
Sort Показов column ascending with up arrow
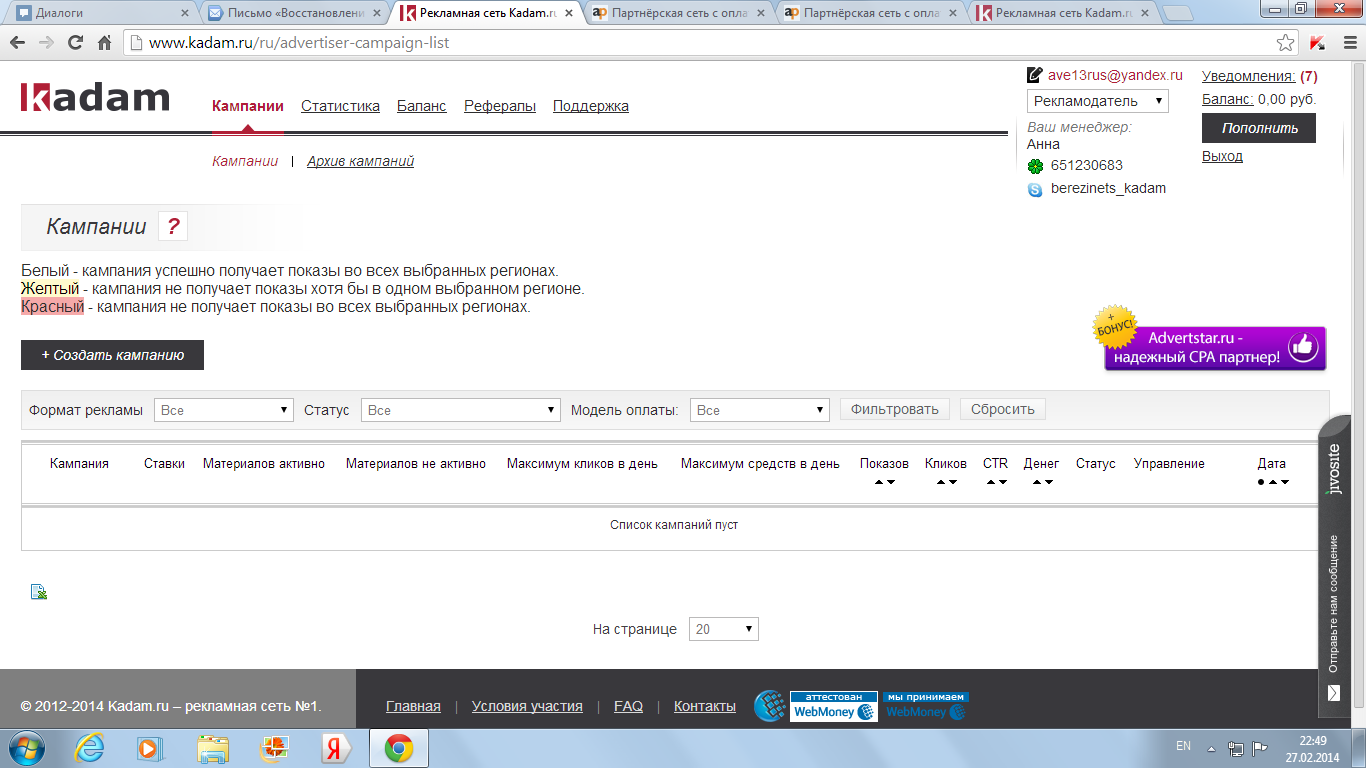pos(879,482)
